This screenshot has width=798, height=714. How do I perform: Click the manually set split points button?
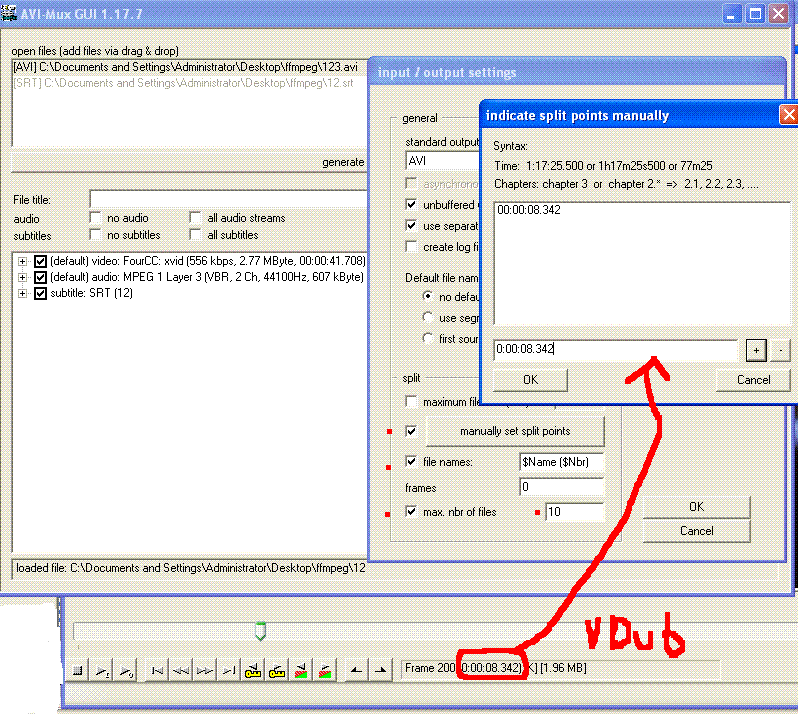click(515, 431)
